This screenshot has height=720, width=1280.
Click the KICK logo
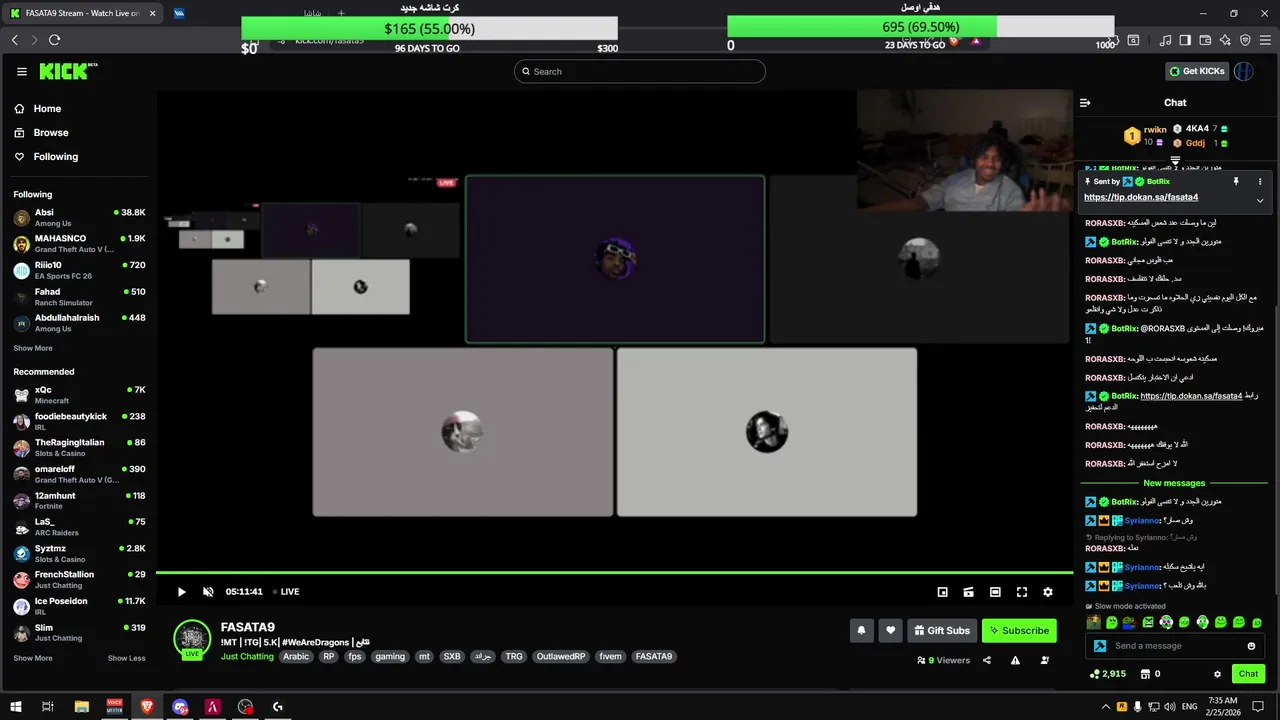coord(68,71)
